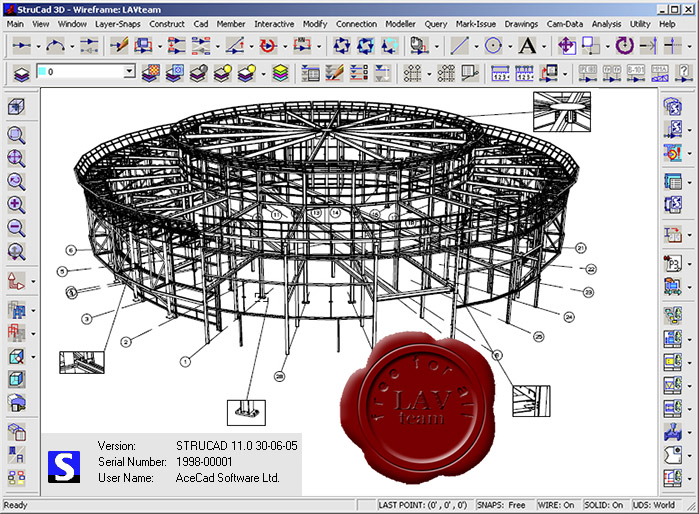The width and height of the screenshot is (699, 514).
Task: Click the cyan cube icon on left toolbar
Action: [x=16, y=379]
